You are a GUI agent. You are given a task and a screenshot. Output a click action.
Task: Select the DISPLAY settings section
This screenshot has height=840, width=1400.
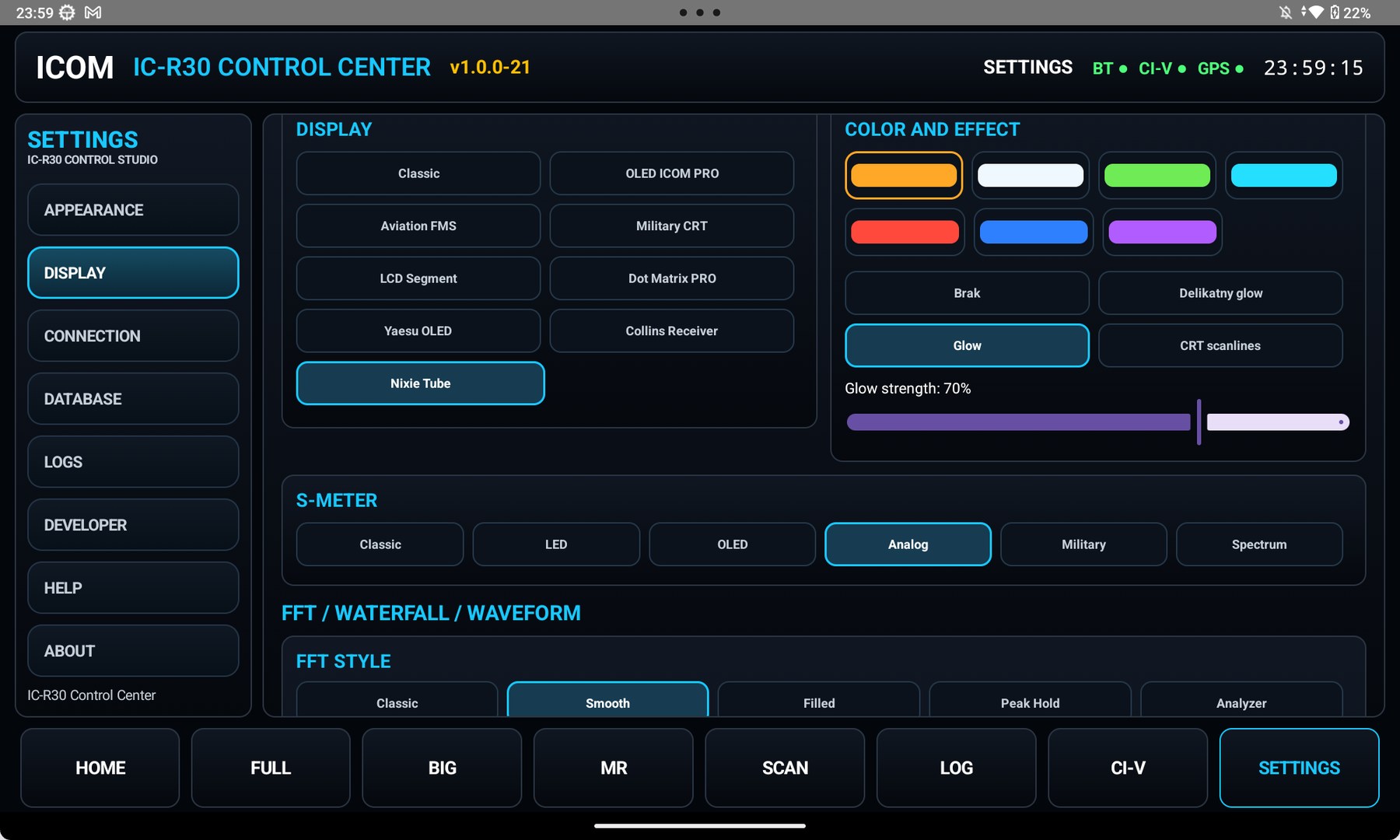pyautogui.click(x=133, y=273)
